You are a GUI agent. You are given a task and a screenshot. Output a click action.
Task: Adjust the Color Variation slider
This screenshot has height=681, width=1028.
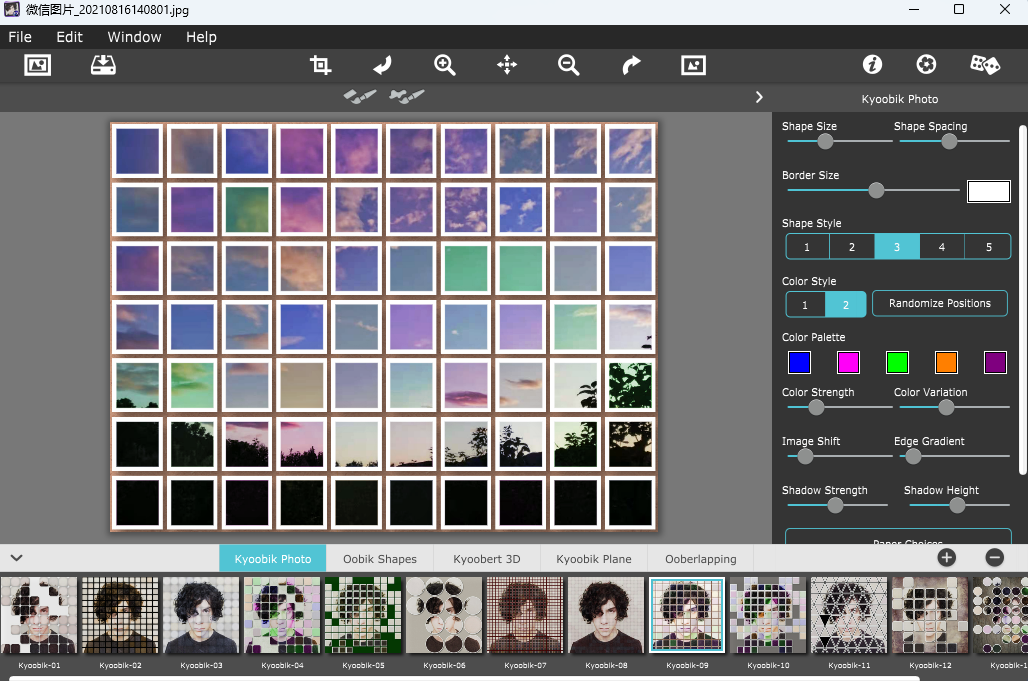946,407
